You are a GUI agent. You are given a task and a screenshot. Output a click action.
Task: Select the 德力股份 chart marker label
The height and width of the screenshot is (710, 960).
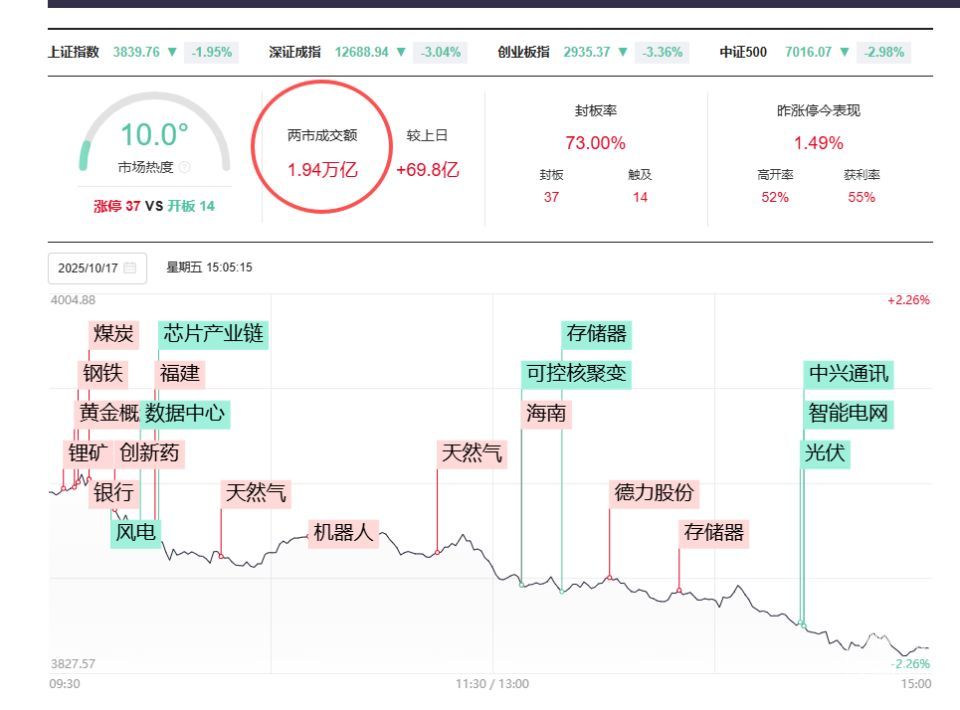(655, 492)
